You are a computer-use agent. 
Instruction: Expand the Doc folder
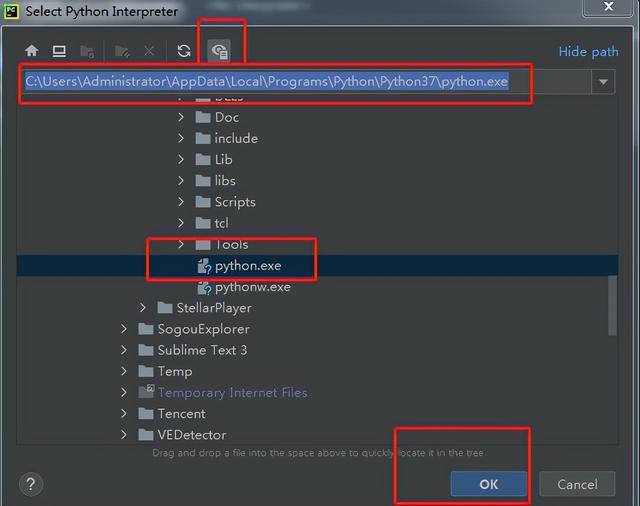(181, 118)
